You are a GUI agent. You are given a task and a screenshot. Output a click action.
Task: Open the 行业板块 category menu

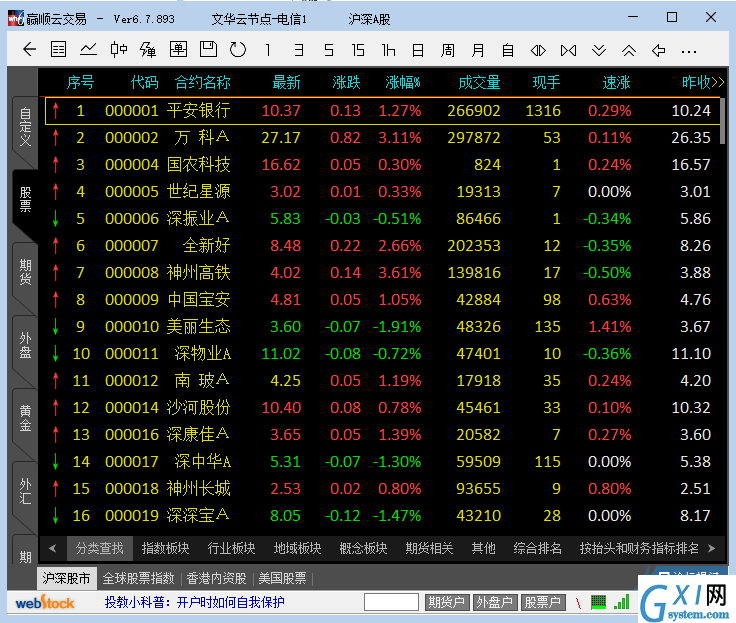[231, 548]
